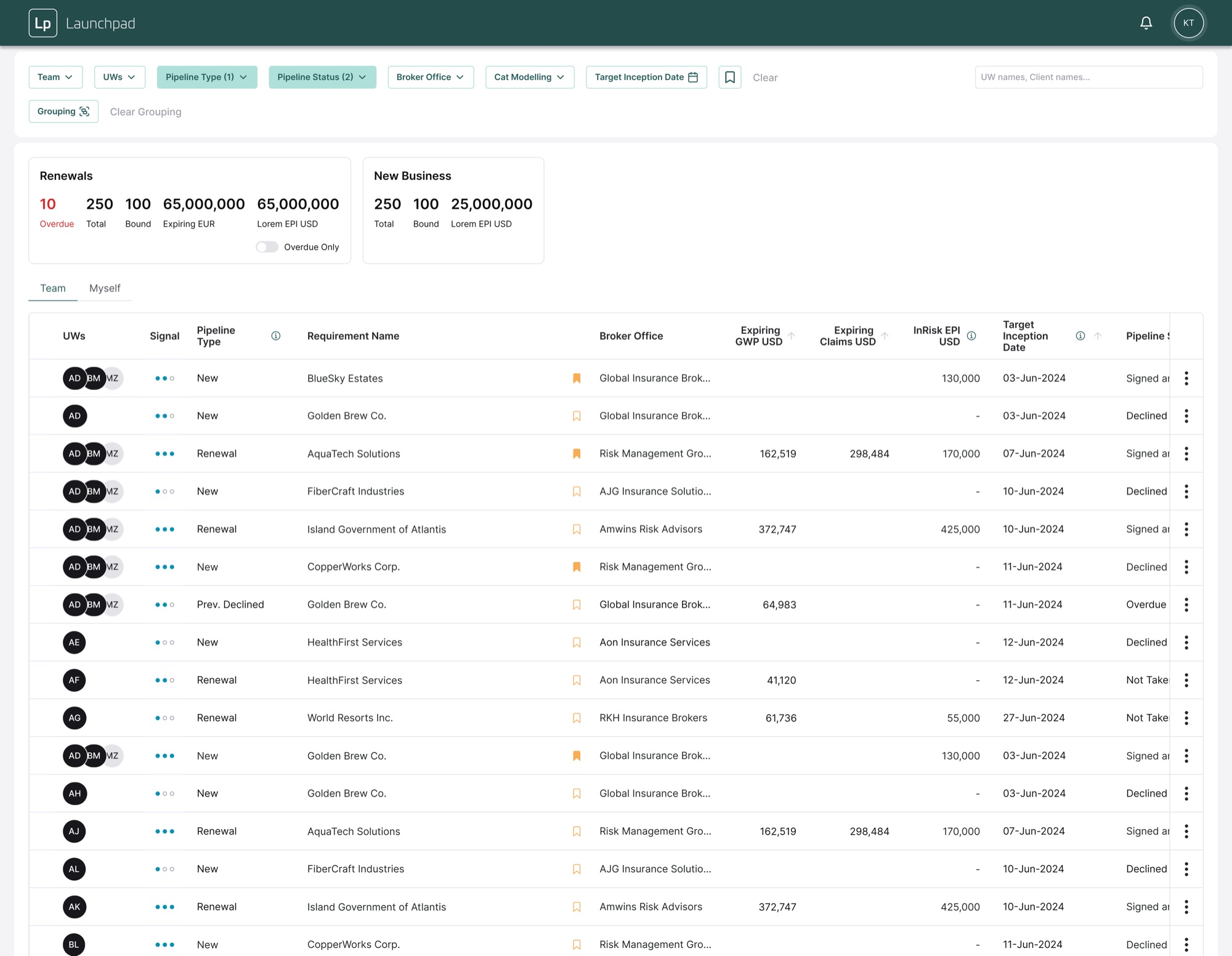The height and width of the screenshot is (956, 1232).
Task: Open the Target Inception Date picker
Action: coord(646,77)
